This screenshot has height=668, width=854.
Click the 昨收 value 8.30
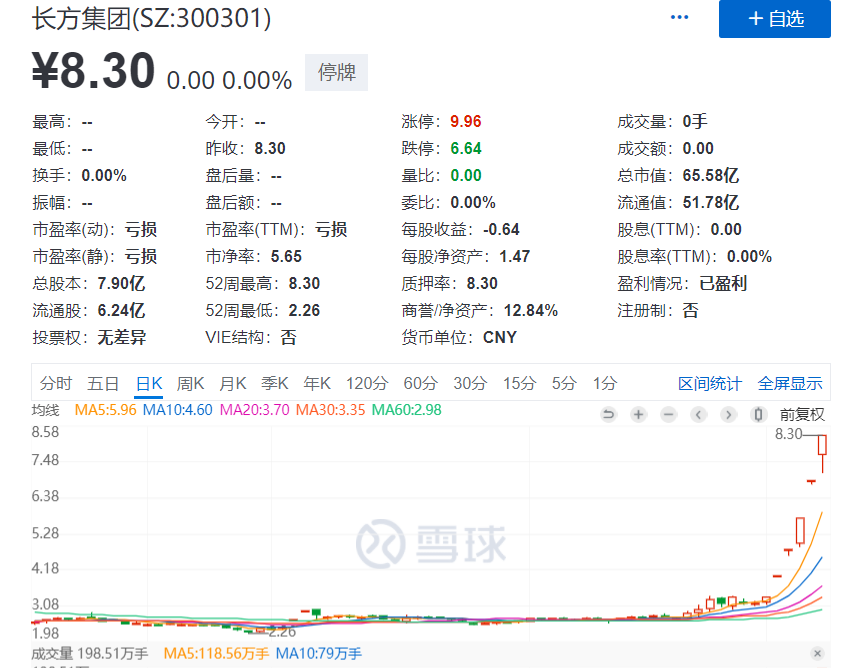point(270,148)
